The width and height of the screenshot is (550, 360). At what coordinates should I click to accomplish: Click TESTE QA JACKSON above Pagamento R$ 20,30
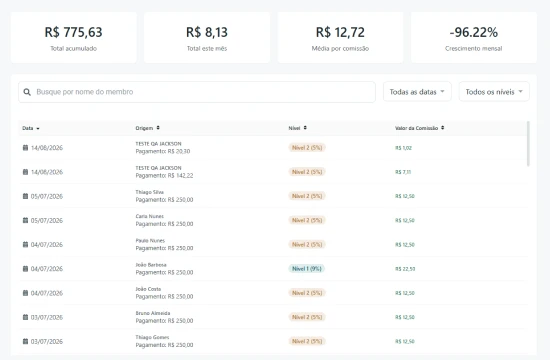(x=159, y=144)
